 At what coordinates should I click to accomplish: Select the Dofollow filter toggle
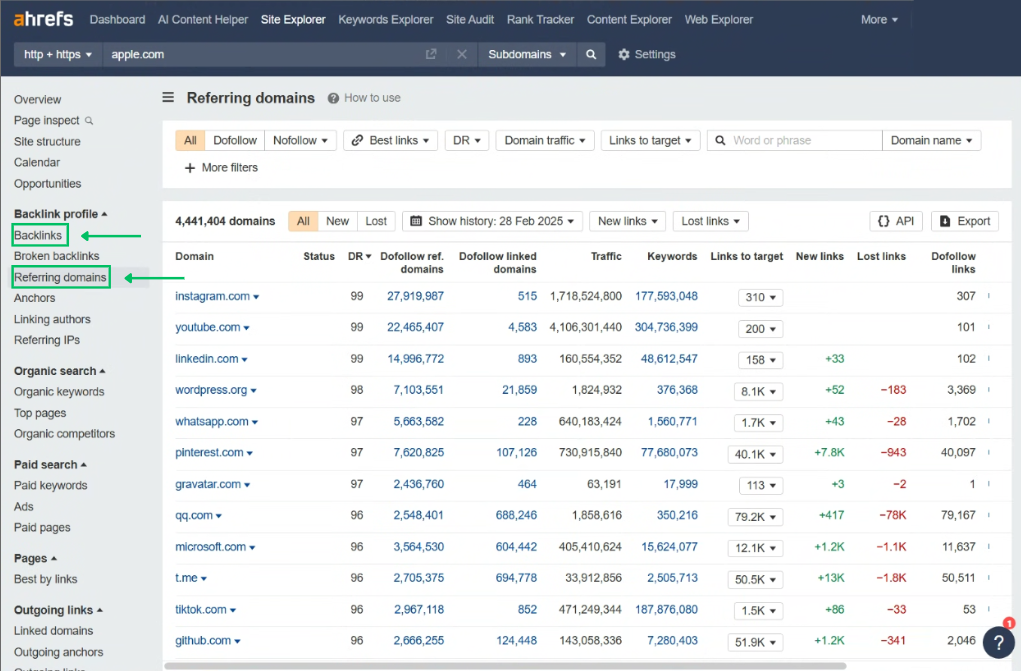pyautogui.click(x=235, y=141)
